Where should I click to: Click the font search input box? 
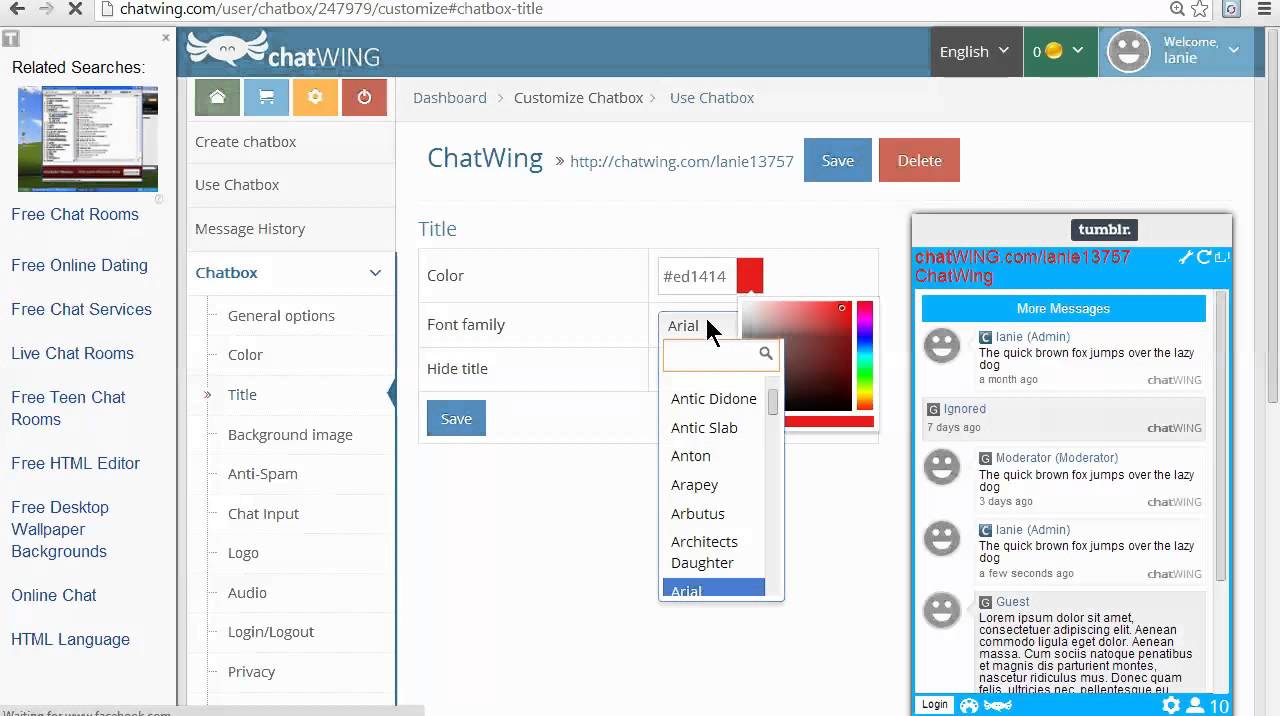point(720,353)
